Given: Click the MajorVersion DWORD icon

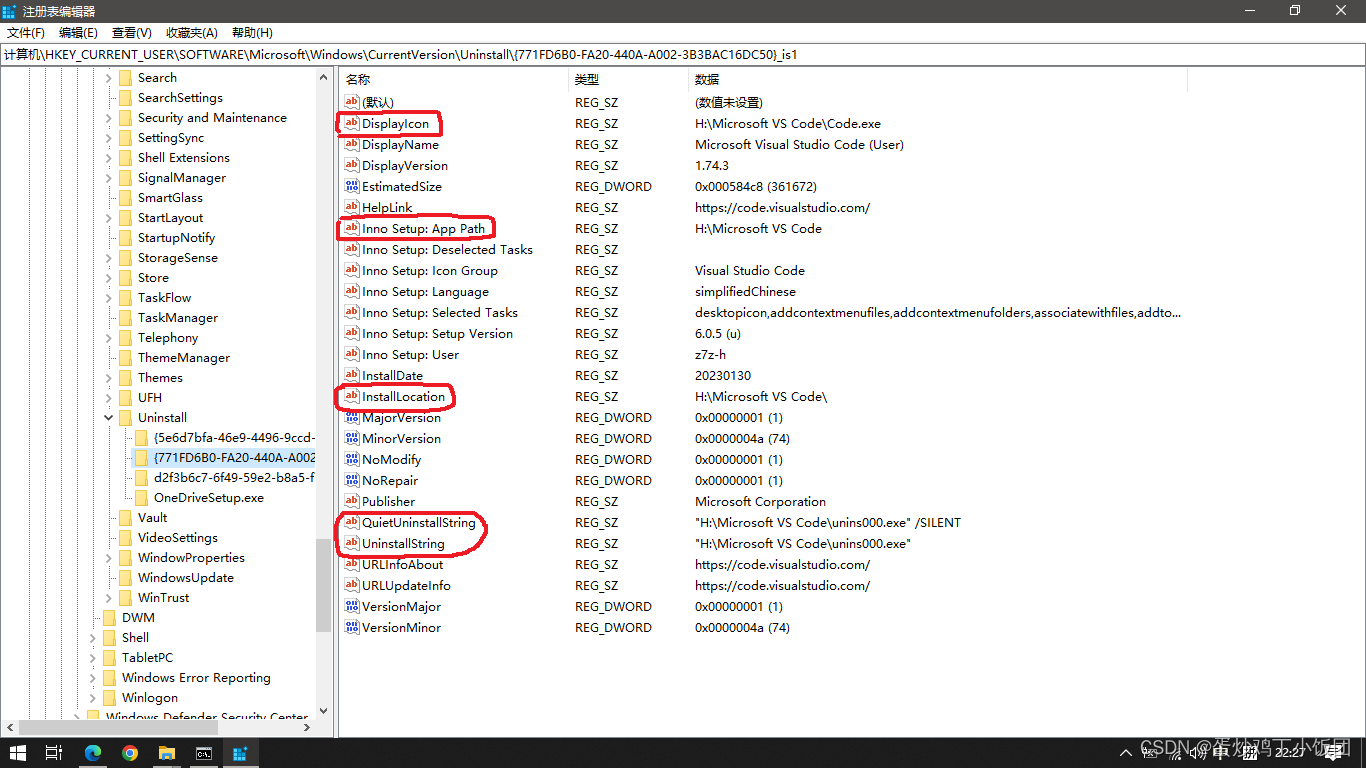Looking at the screenshot, I should pos(351,417).
